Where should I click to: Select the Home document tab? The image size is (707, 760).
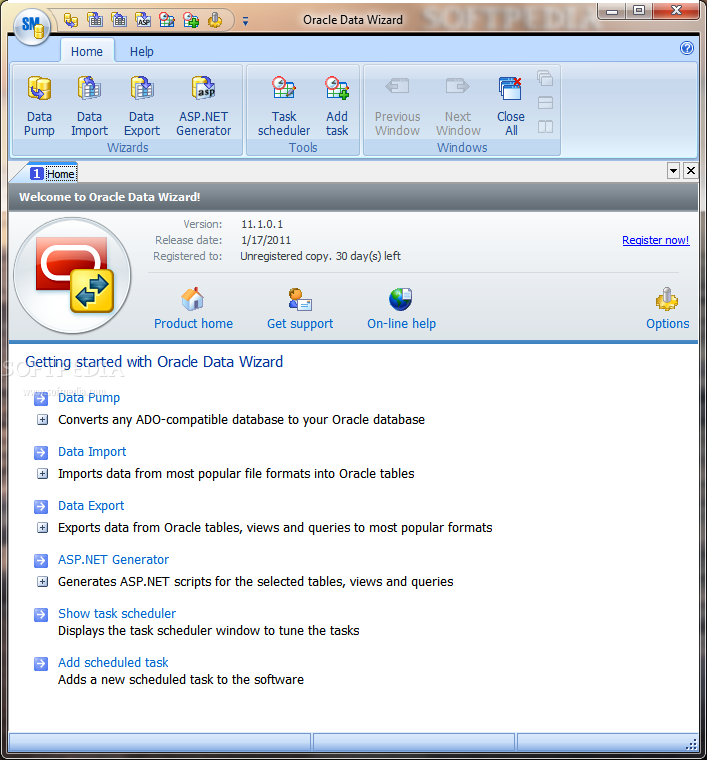pos(53,174)
